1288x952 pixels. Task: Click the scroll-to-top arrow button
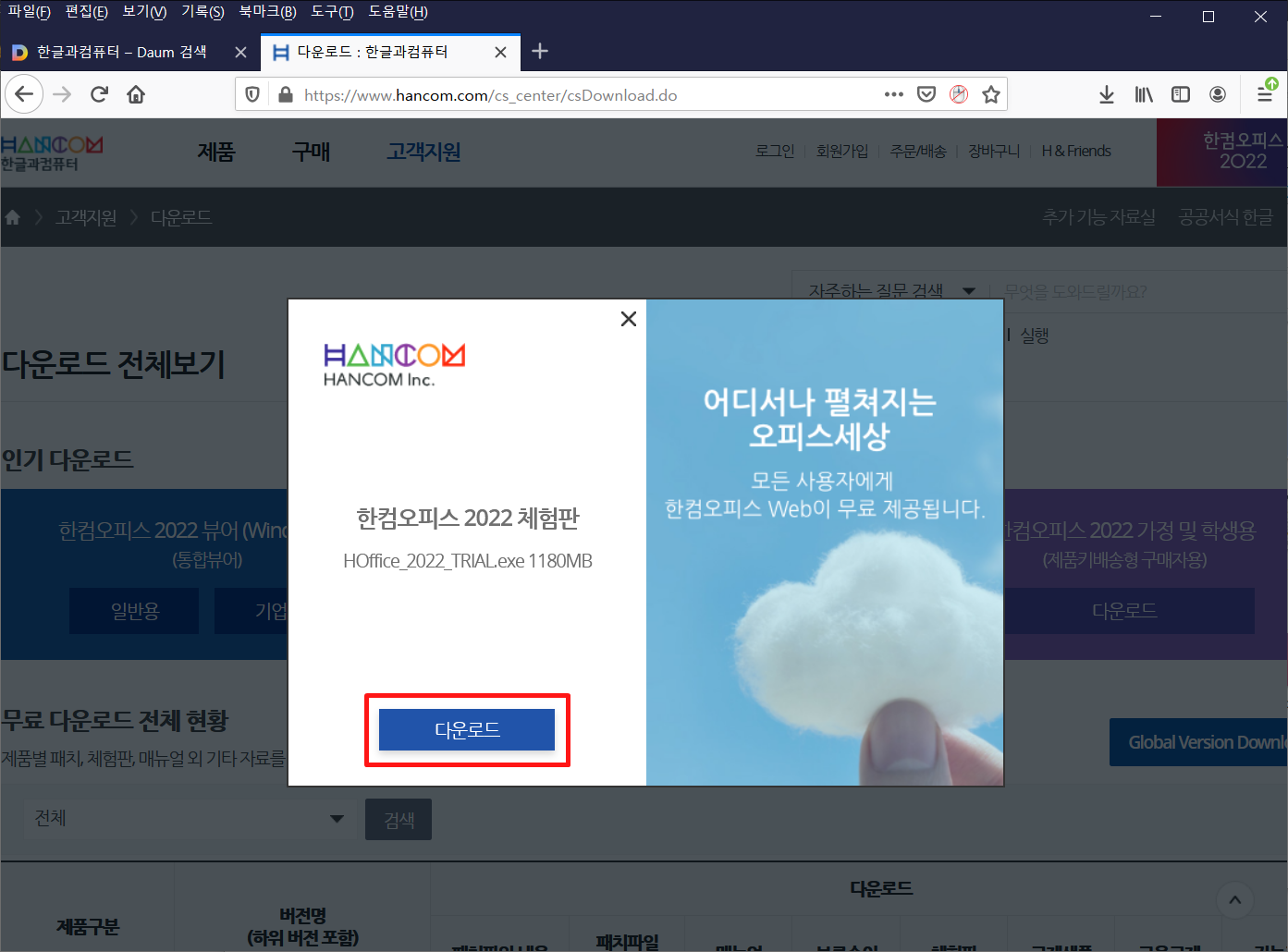(1235, 899)
